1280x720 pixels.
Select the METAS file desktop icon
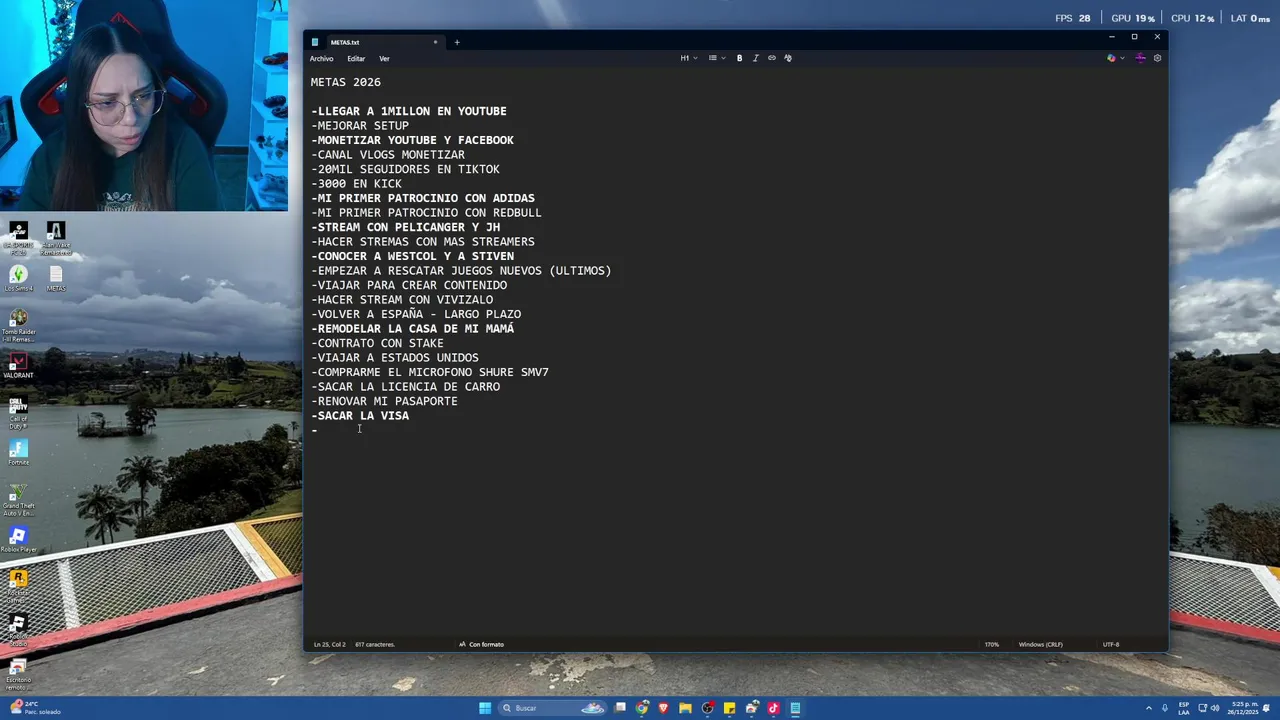point(56,278)
